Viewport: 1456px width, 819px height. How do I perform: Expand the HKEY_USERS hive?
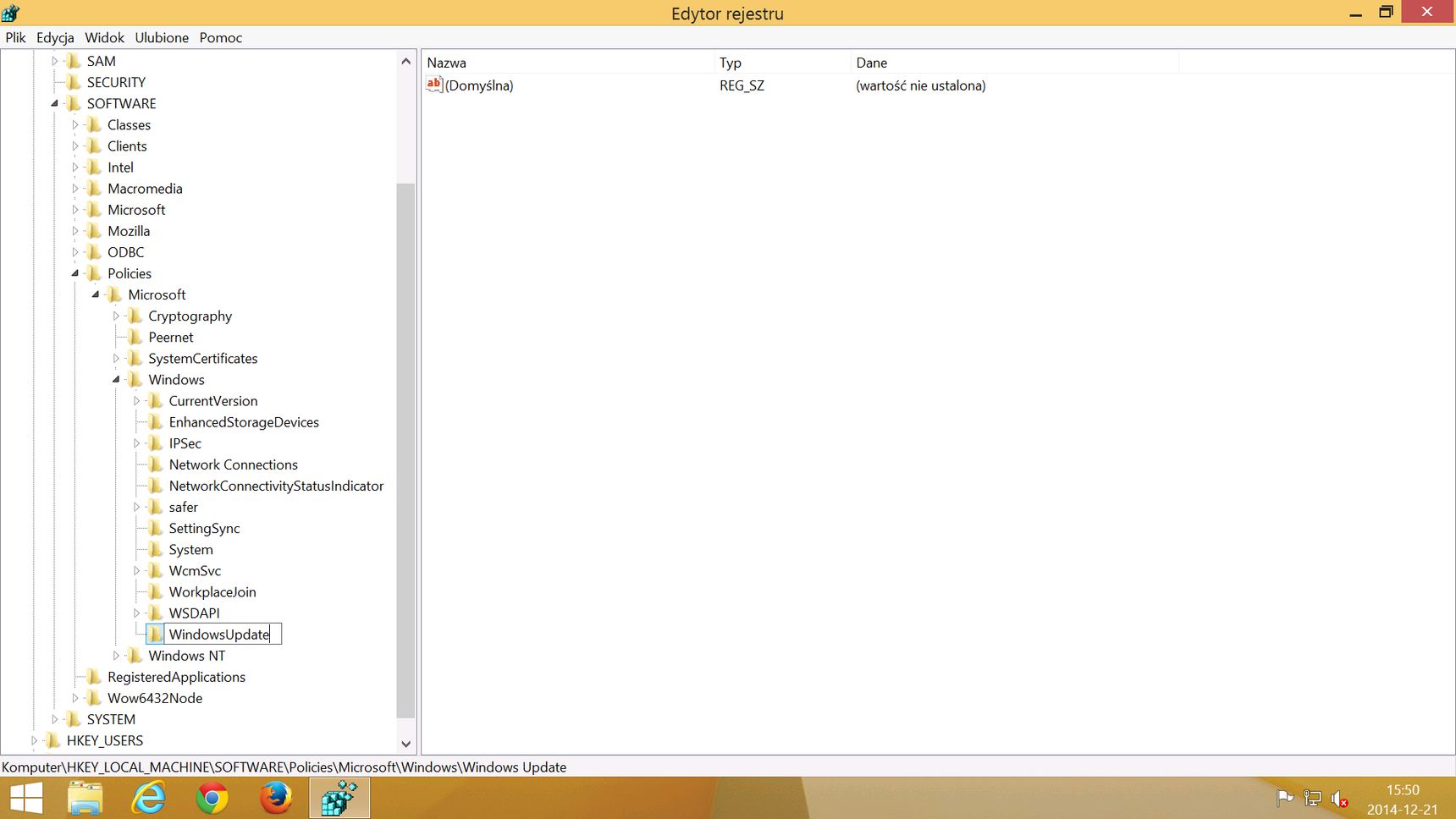pyautogui.click(x=34, y=740)
